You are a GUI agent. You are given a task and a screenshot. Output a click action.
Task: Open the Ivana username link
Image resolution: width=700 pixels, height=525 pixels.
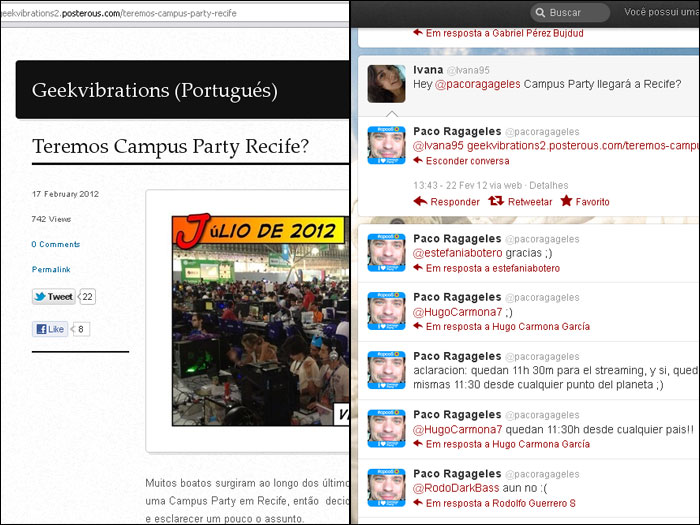[428, 70]
